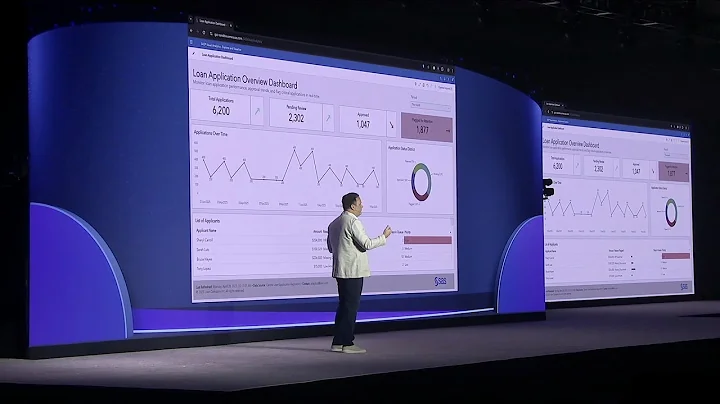Select the Pending Review 2,302 card on main screen
Image resolution: width=720 pixels, height=404 pixels.
point(296,114)
